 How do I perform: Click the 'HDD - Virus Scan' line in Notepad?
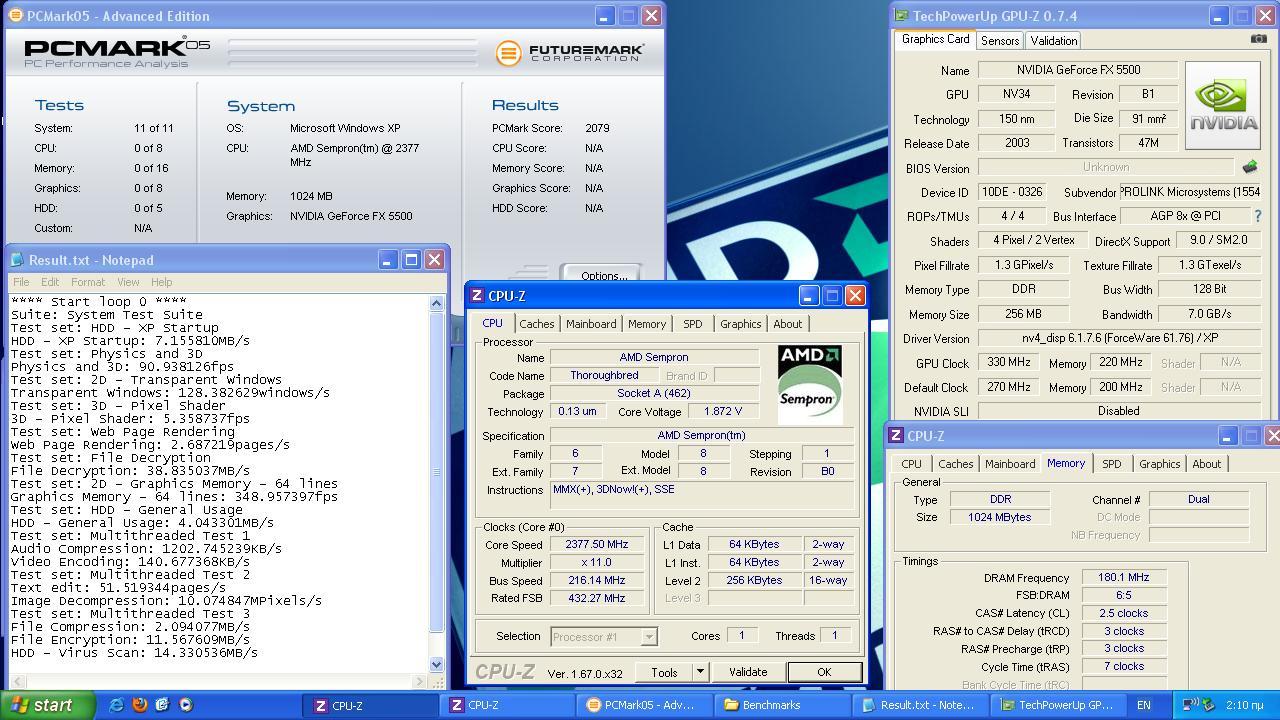click(134, 653)
